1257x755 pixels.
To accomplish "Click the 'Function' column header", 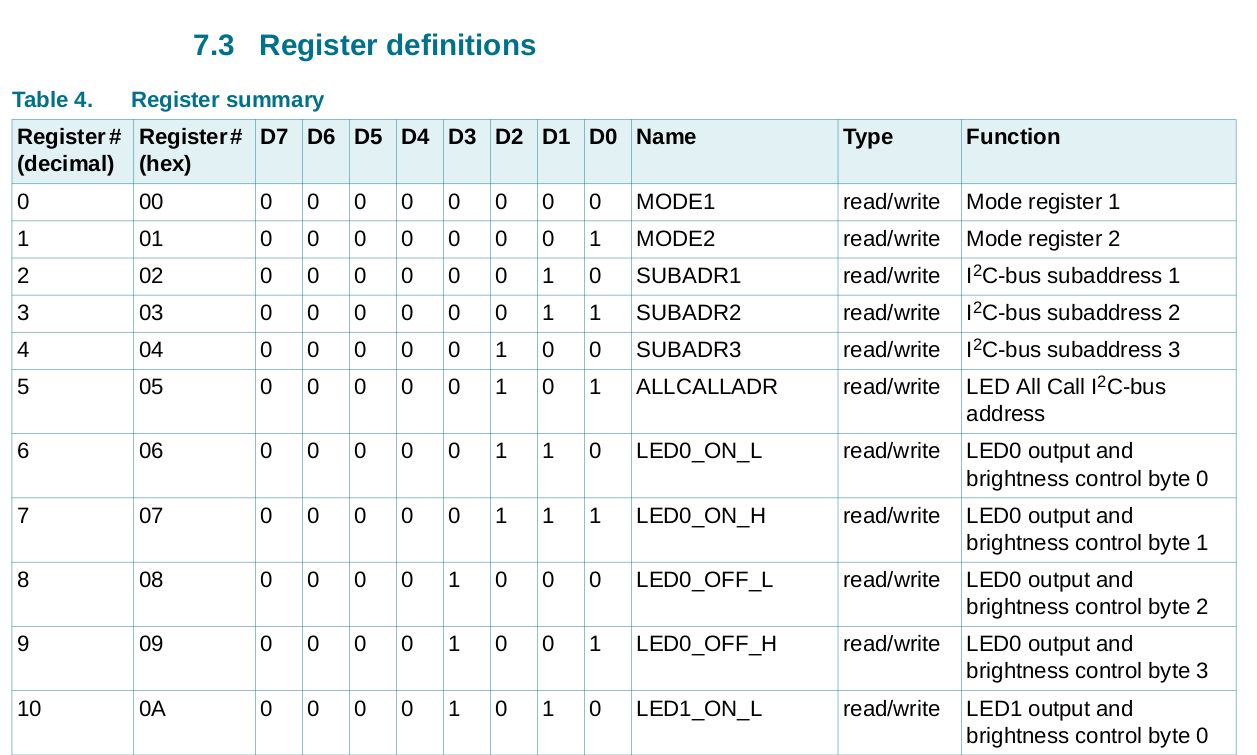I will coord(1013,138).
